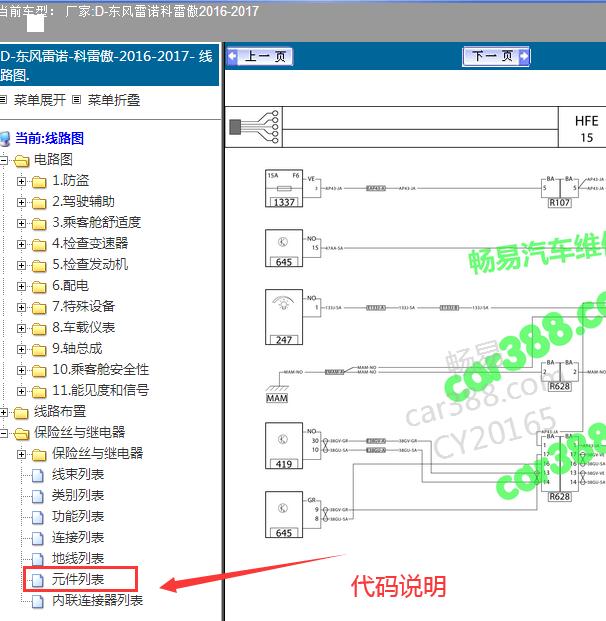Open the 地线列表 page
Screen dimensions: 606x621
pos(78,558)
